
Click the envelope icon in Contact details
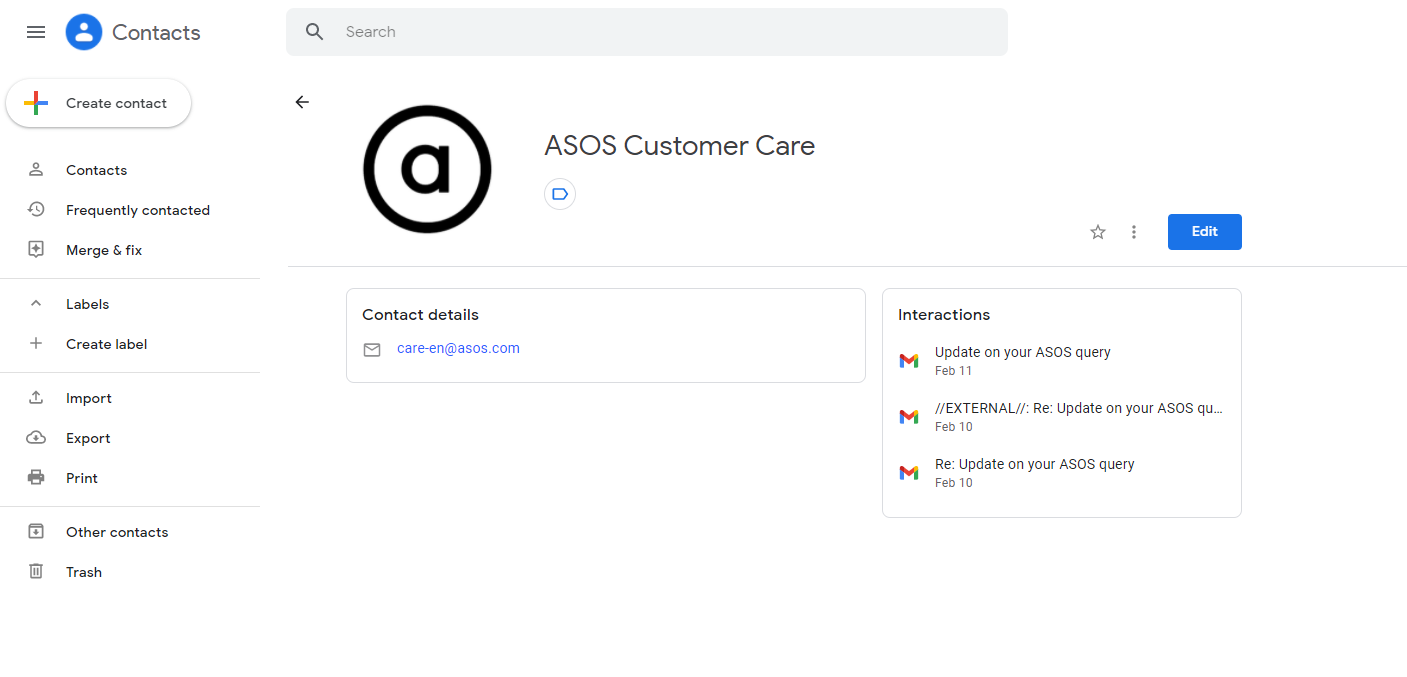[372, 350]
